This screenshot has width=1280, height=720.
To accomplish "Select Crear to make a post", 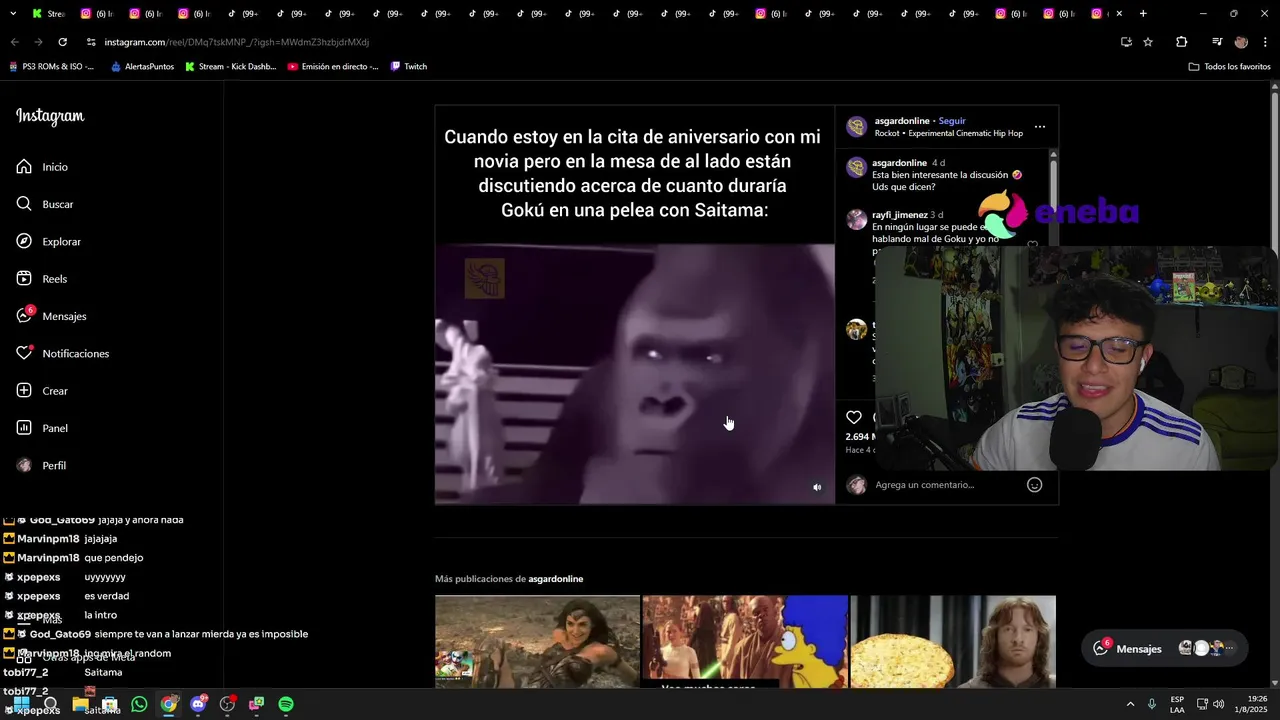I will (x=42, y=391).
